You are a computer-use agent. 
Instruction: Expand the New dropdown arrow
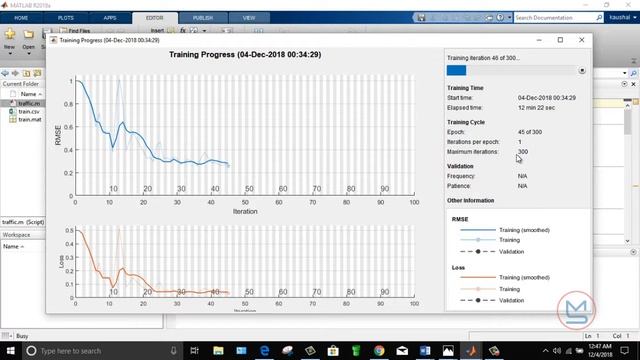(x=10, y=53)
